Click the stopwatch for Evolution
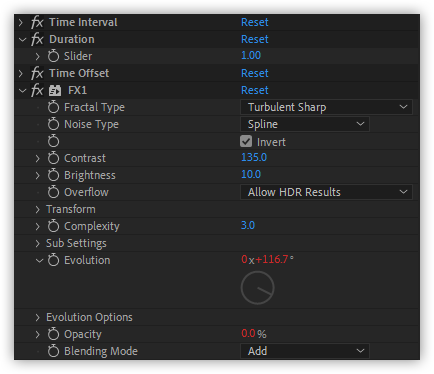Image resolution: width=434 pixels, height=374 pixels. tap(53, 260)
